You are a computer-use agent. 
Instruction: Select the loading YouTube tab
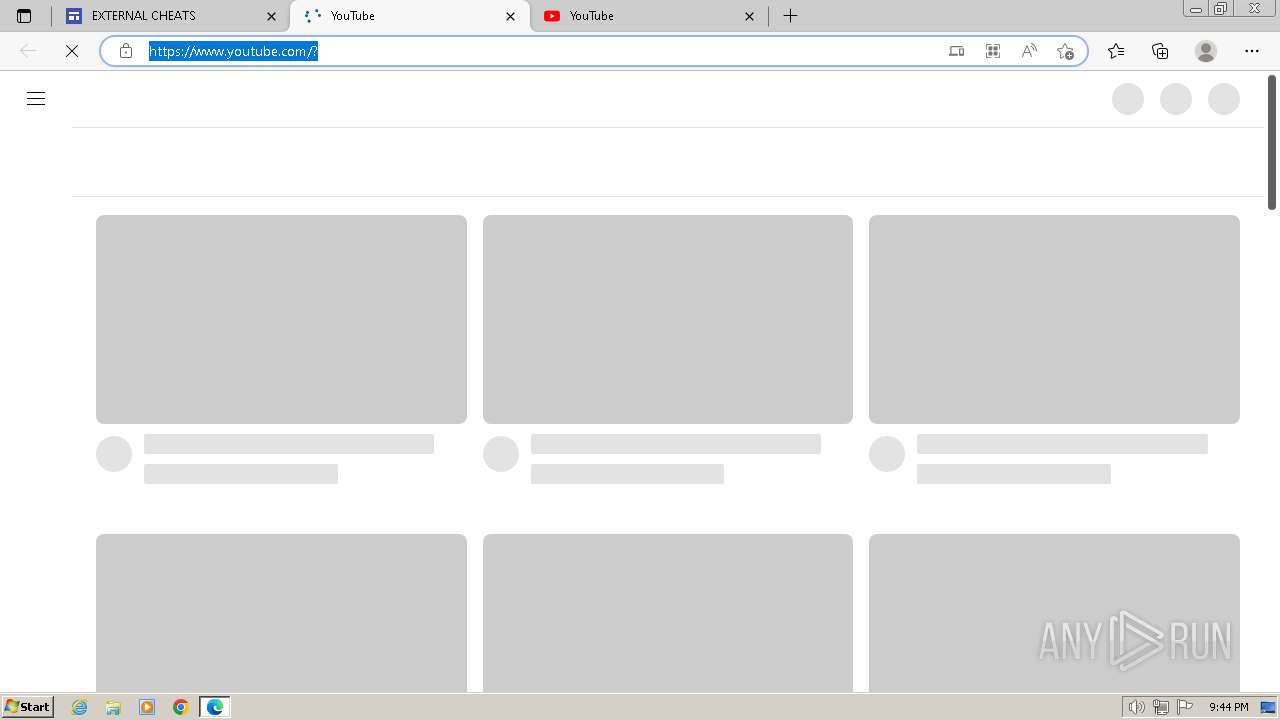[410, 16]
